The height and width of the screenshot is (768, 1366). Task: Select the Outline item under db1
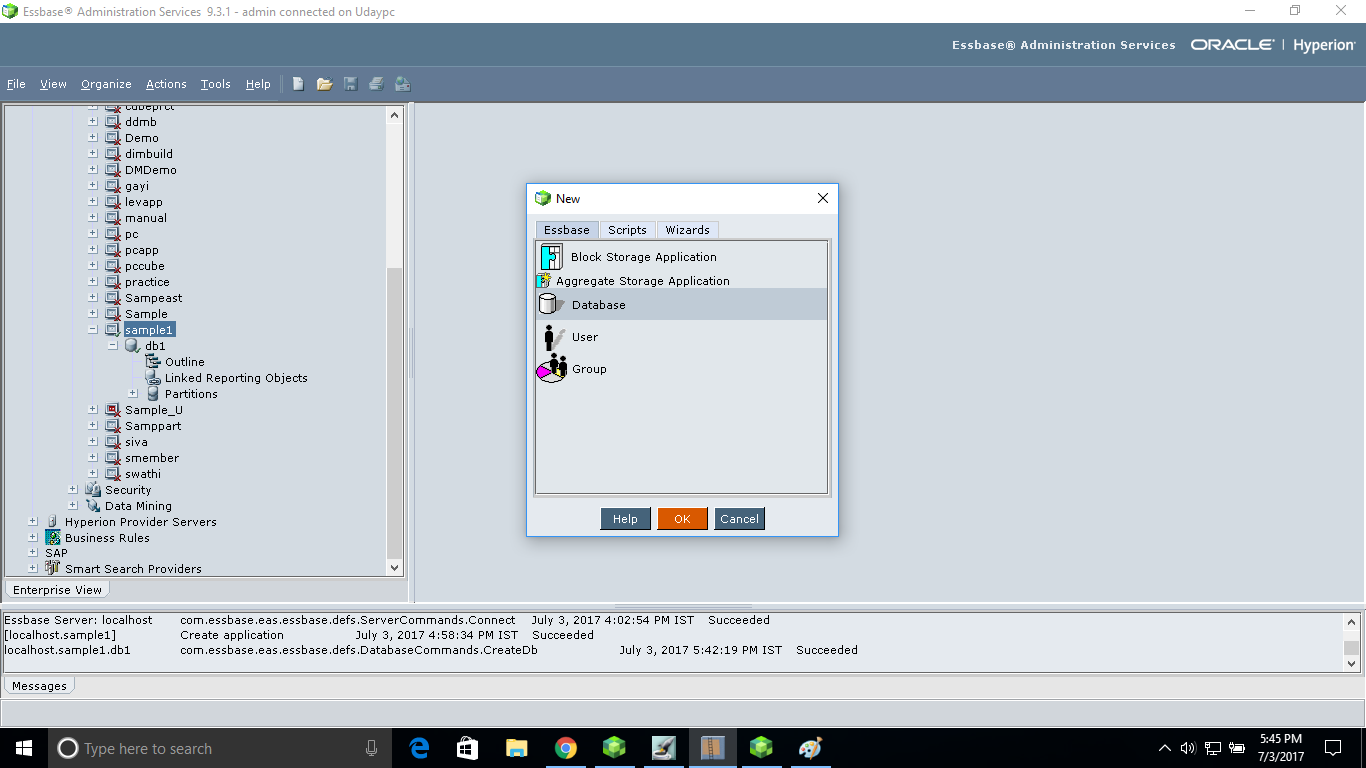click(x=185, y=361)
